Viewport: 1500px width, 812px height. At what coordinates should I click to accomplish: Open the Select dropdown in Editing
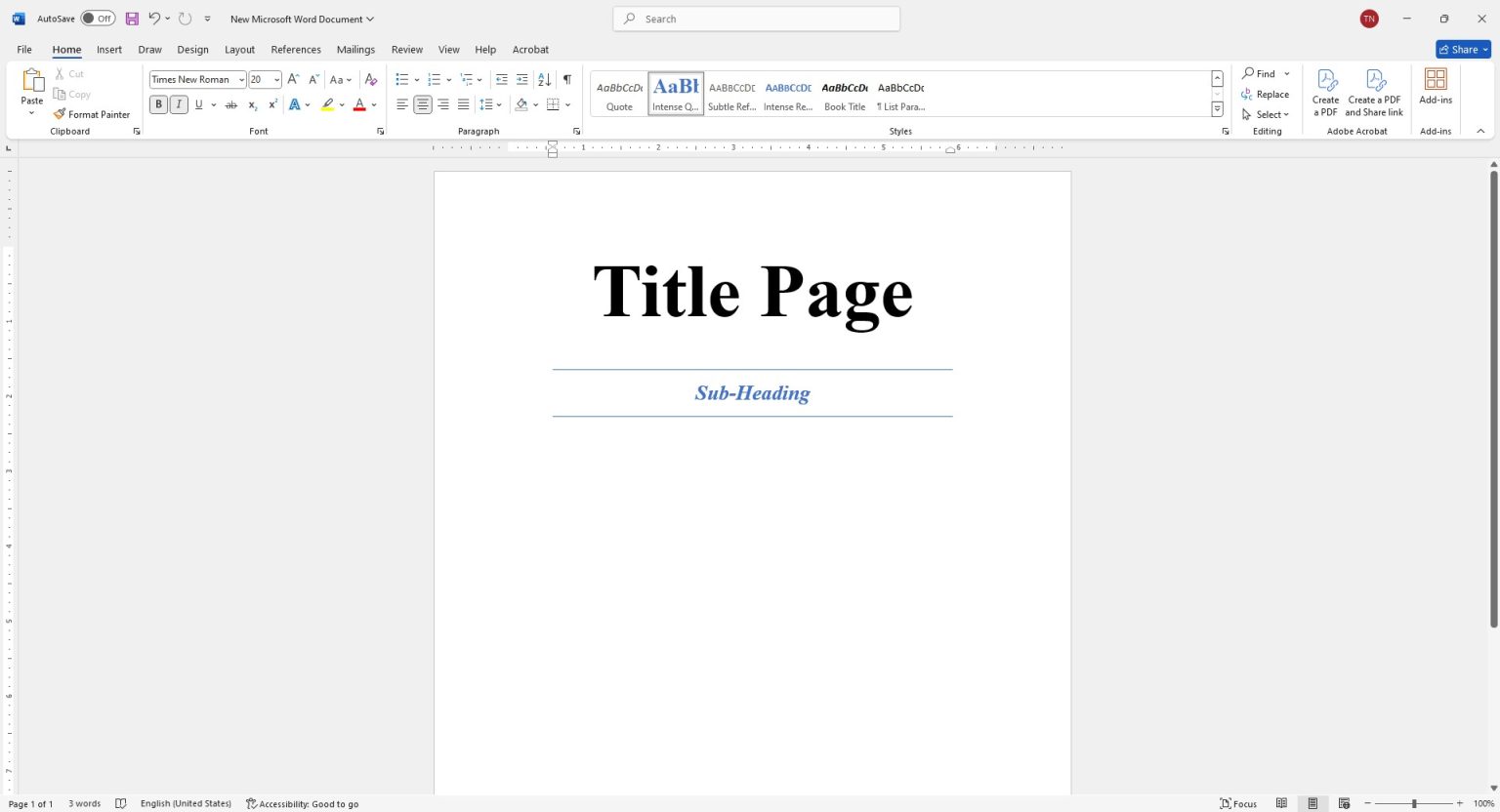[x=1266, y=114]
